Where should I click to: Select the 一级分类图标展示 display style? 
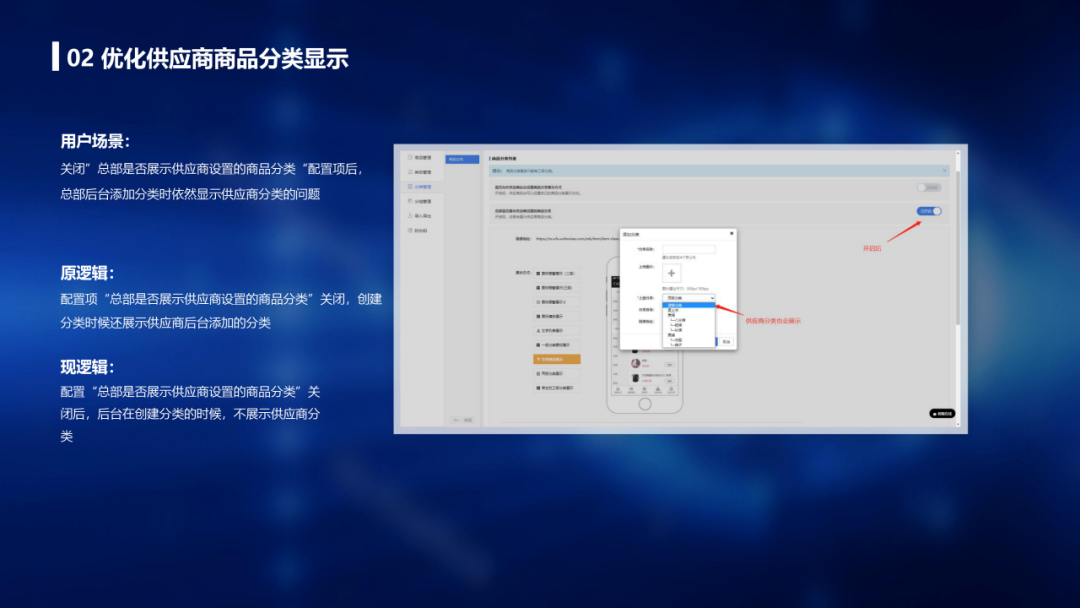(556, 345)
